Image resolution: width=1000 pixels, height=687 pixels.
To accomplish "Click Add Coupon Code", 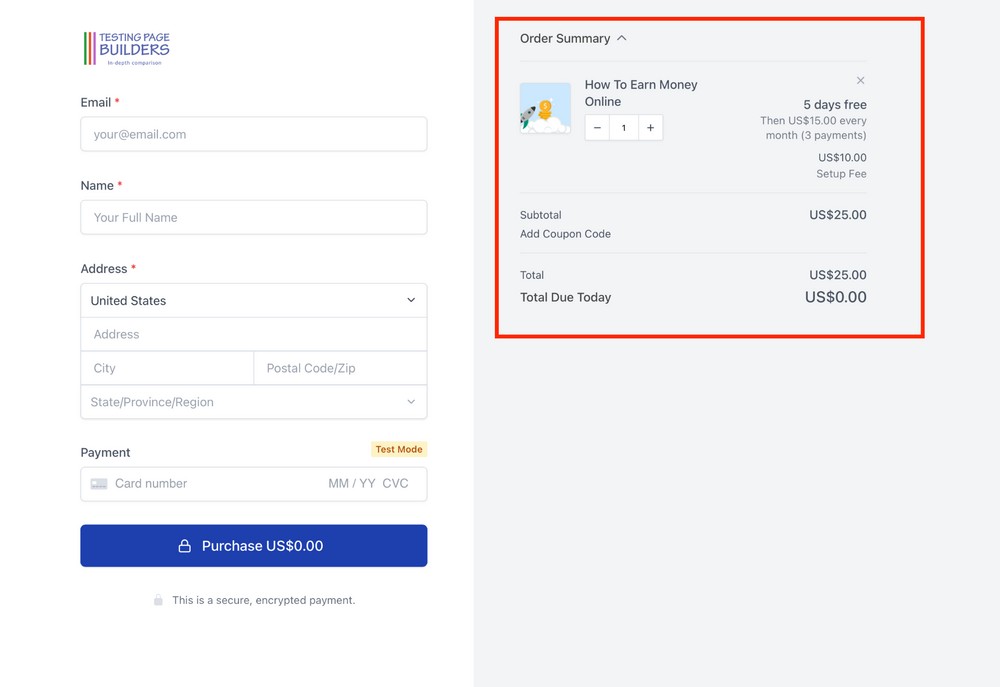I will coord(565,233).
